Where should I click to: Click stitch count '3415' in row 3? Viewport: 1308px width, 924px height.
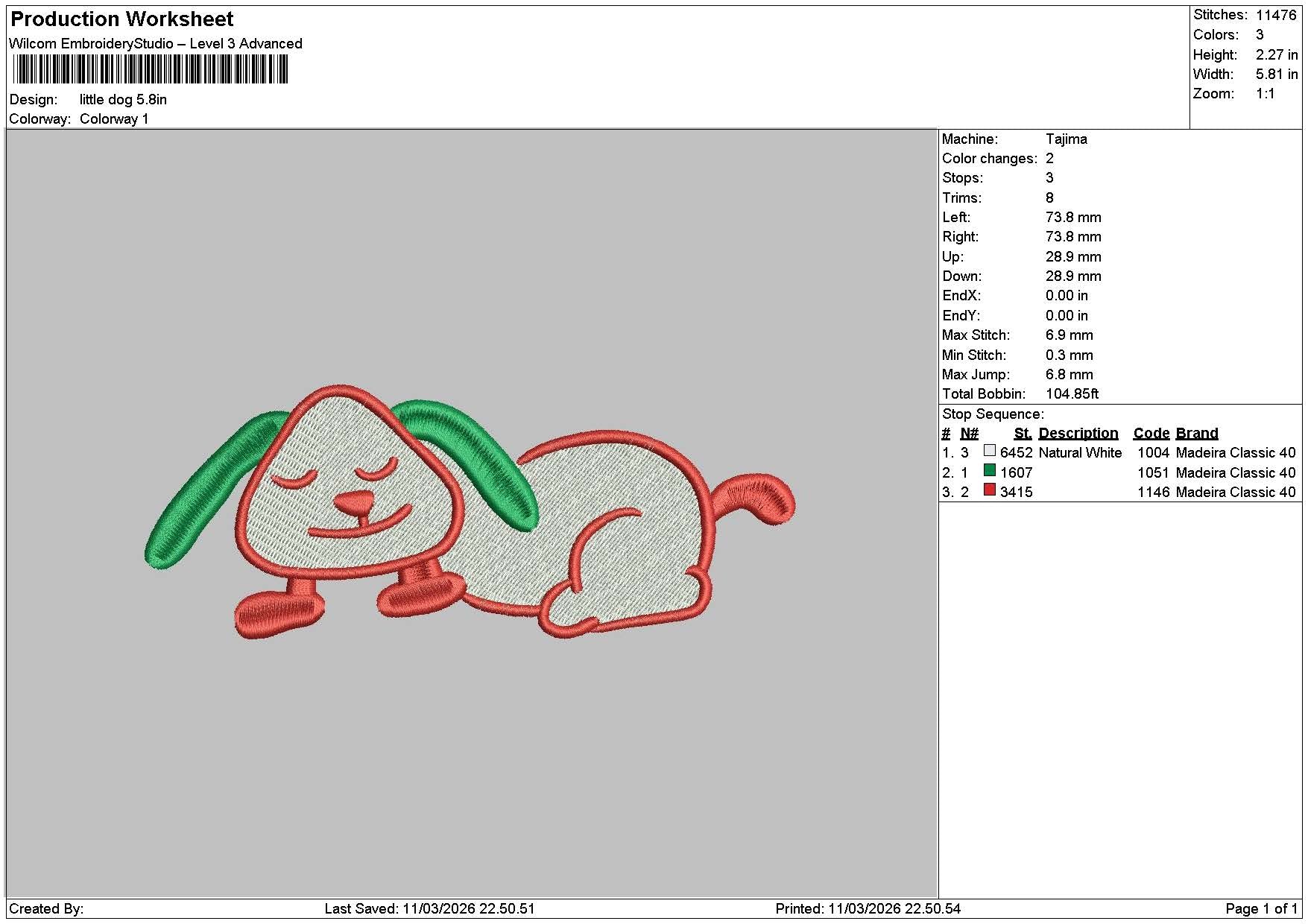(1016, 492)
